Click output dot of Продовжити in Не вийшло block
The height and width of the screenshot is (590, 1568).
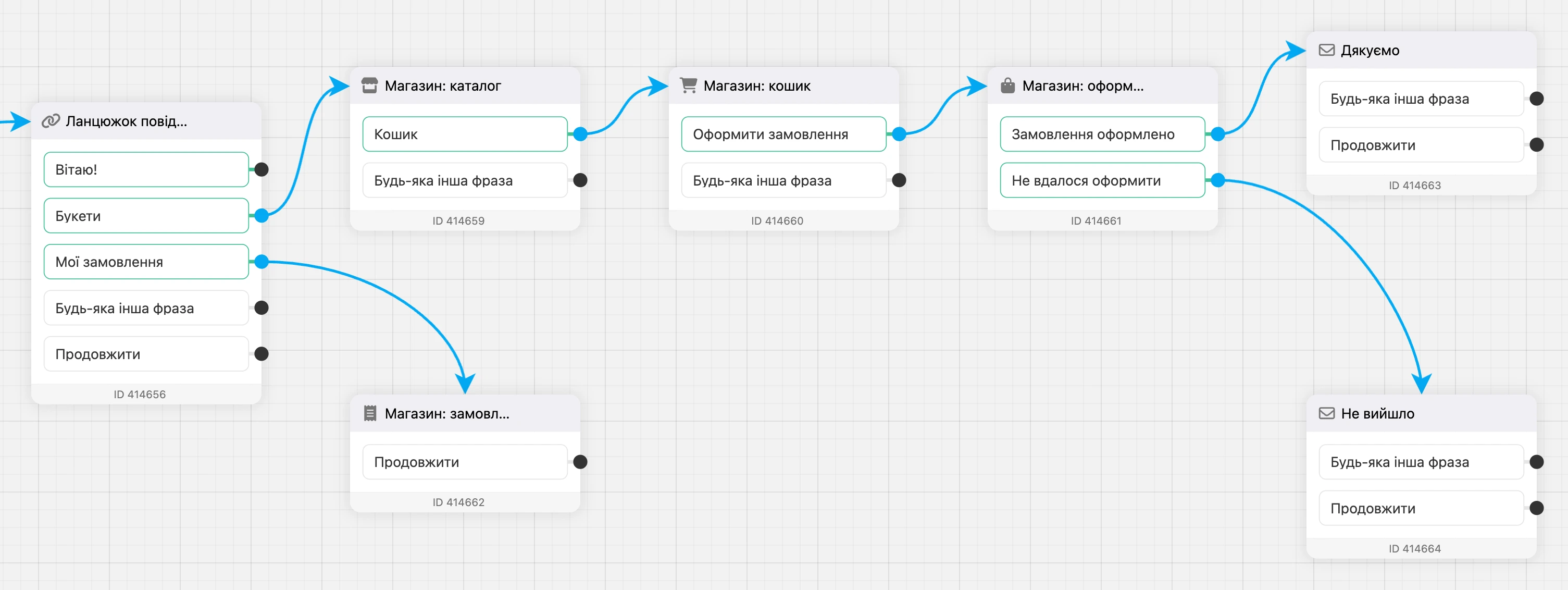point(1536,508)
